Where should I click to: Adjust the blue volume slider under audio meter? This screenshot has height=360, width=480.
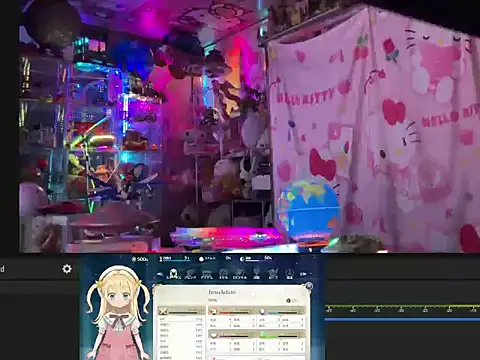[x=402, y=319]
